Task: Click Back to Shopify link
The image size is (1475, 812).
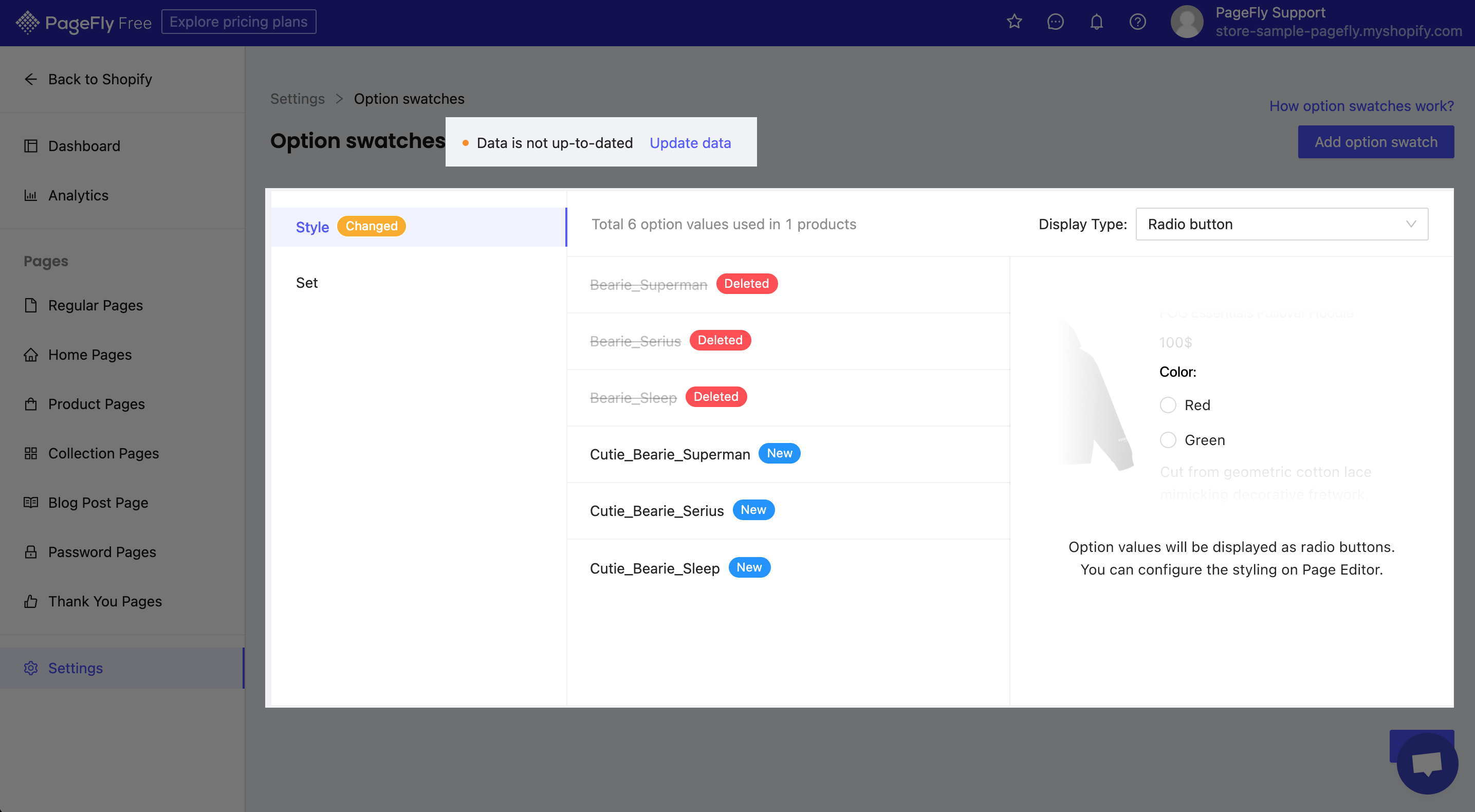Action: [100, 79]
